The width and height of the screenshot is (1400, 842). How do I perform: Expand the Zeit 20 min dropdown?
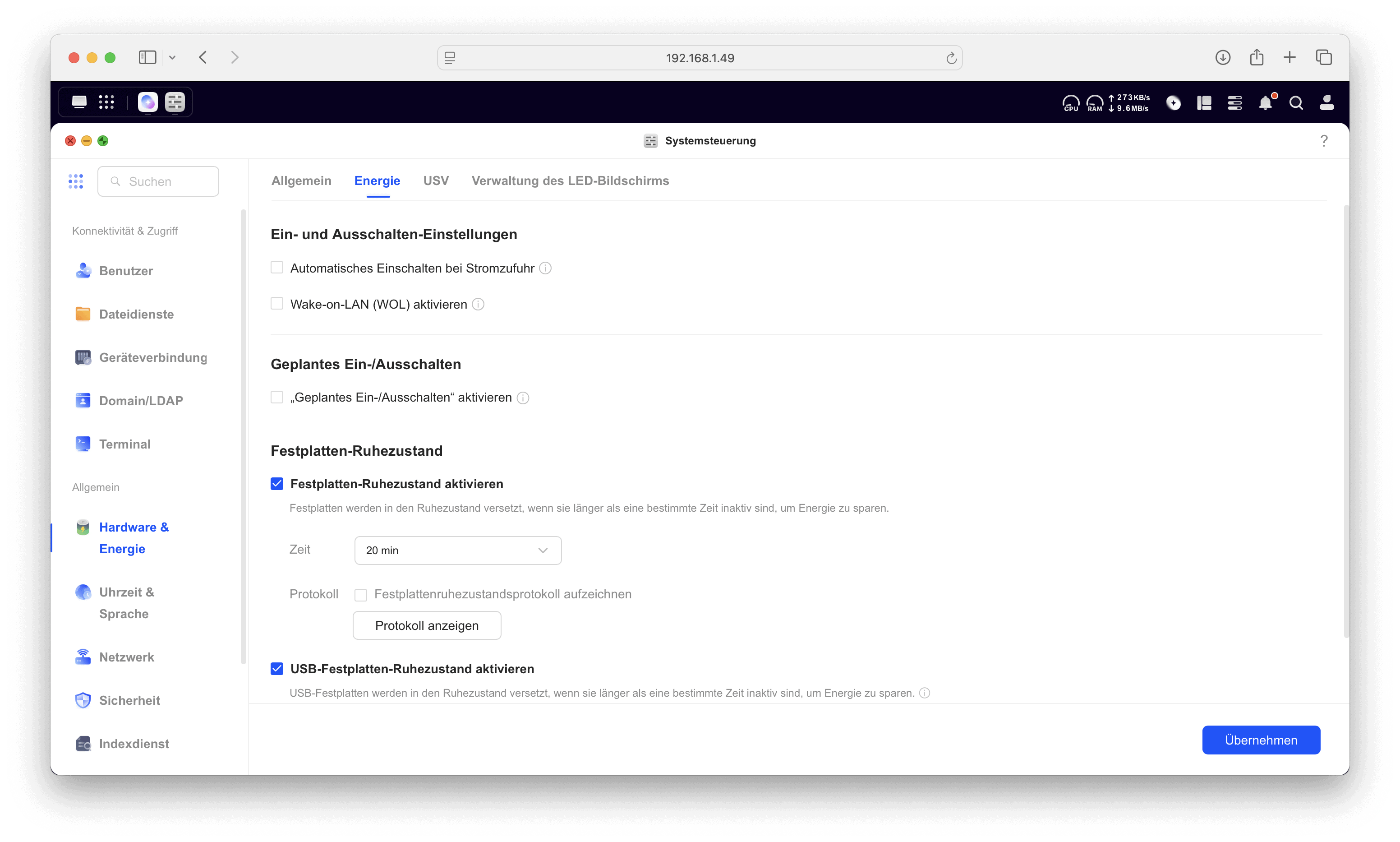click(x=458, y=551)
